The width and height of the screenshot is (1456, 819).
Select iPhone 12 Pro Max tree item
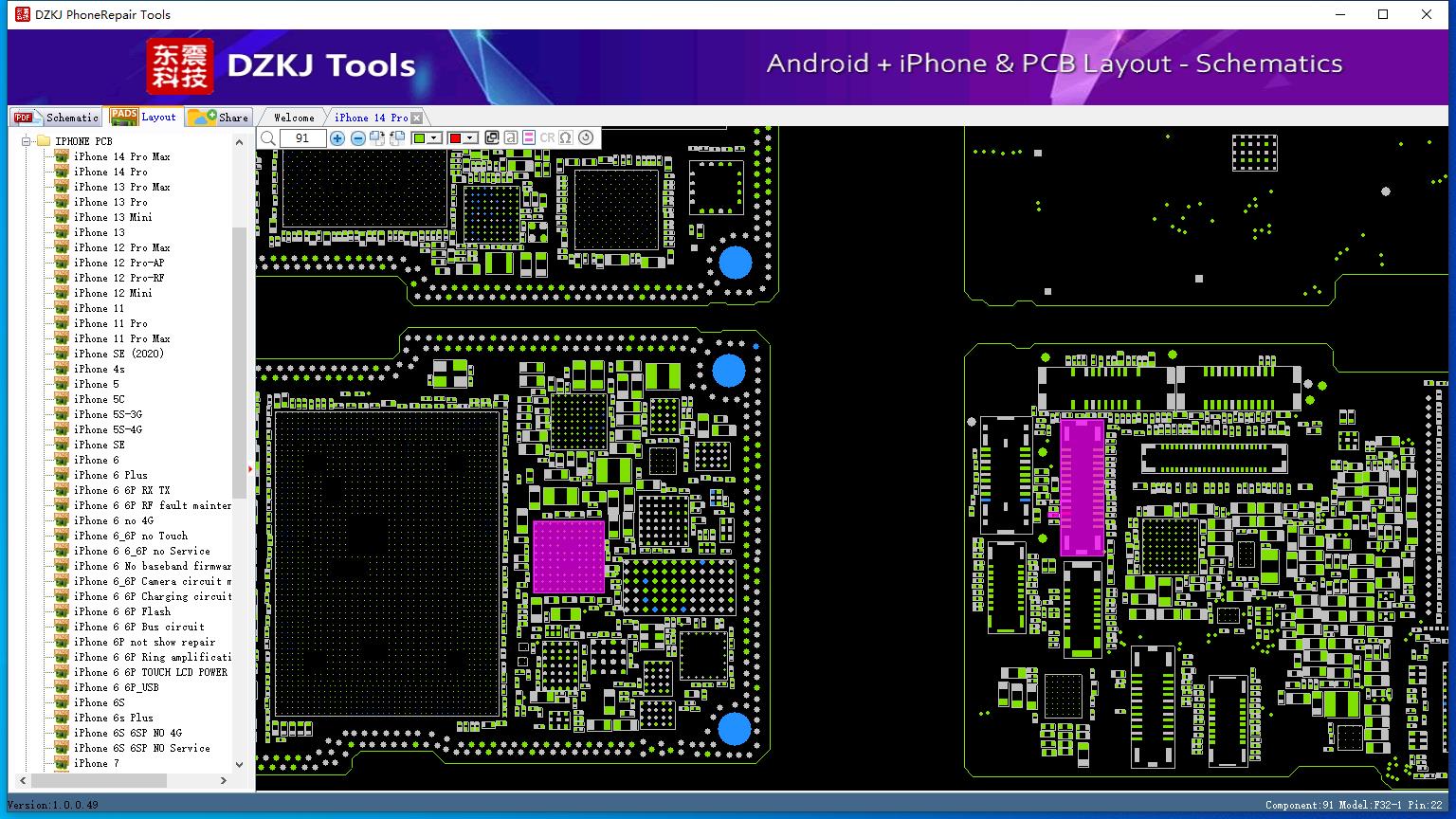[122, 247]
